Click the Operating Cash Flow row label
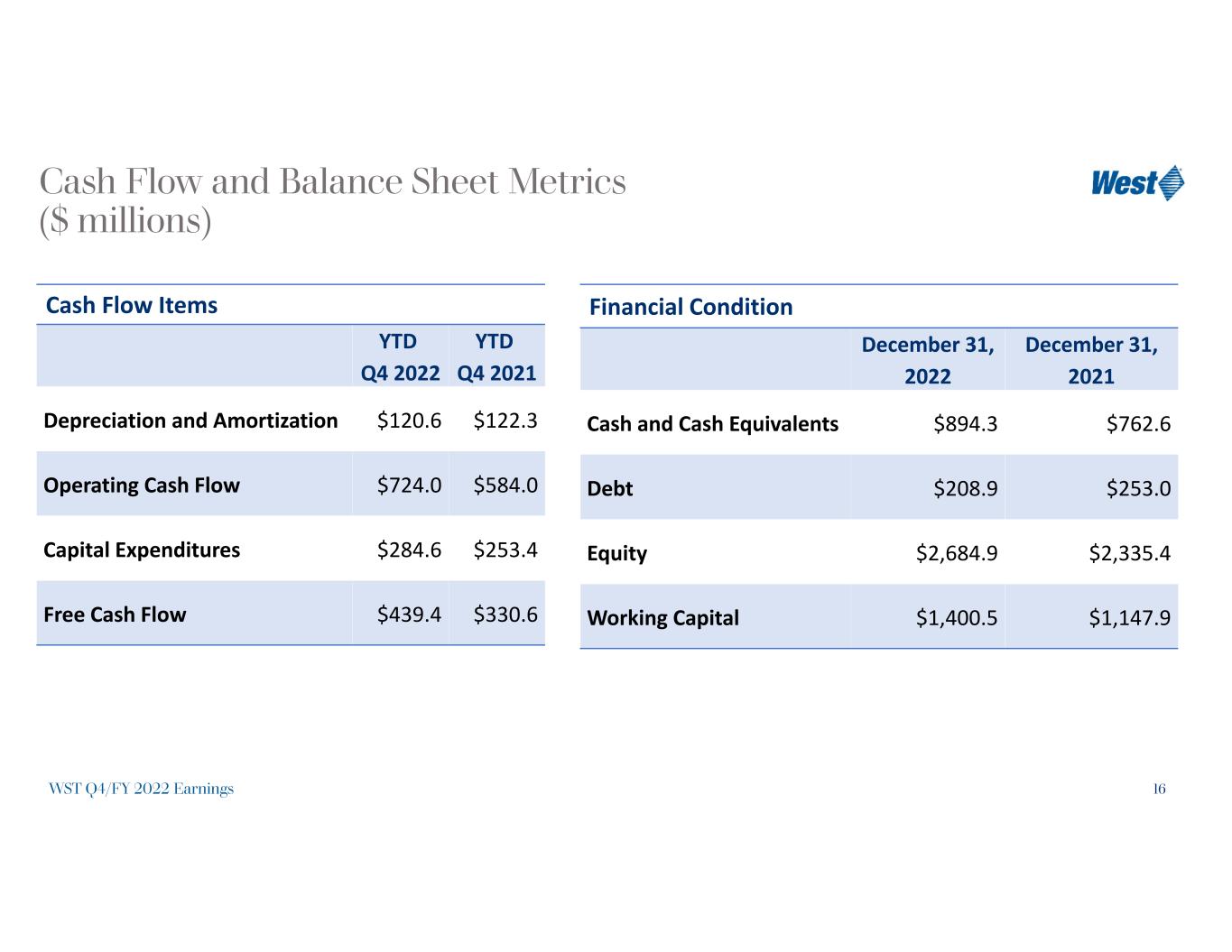This screenshot has width=1232, height=952. click(142, 485)
